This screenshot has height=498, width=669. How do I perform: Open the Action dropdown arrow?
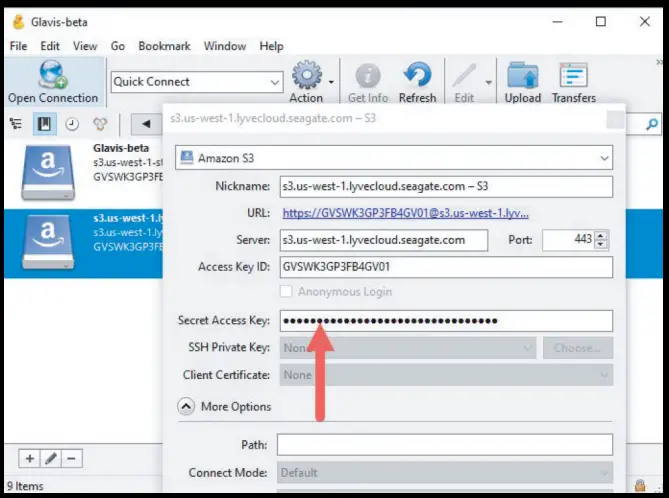(331, 82)
